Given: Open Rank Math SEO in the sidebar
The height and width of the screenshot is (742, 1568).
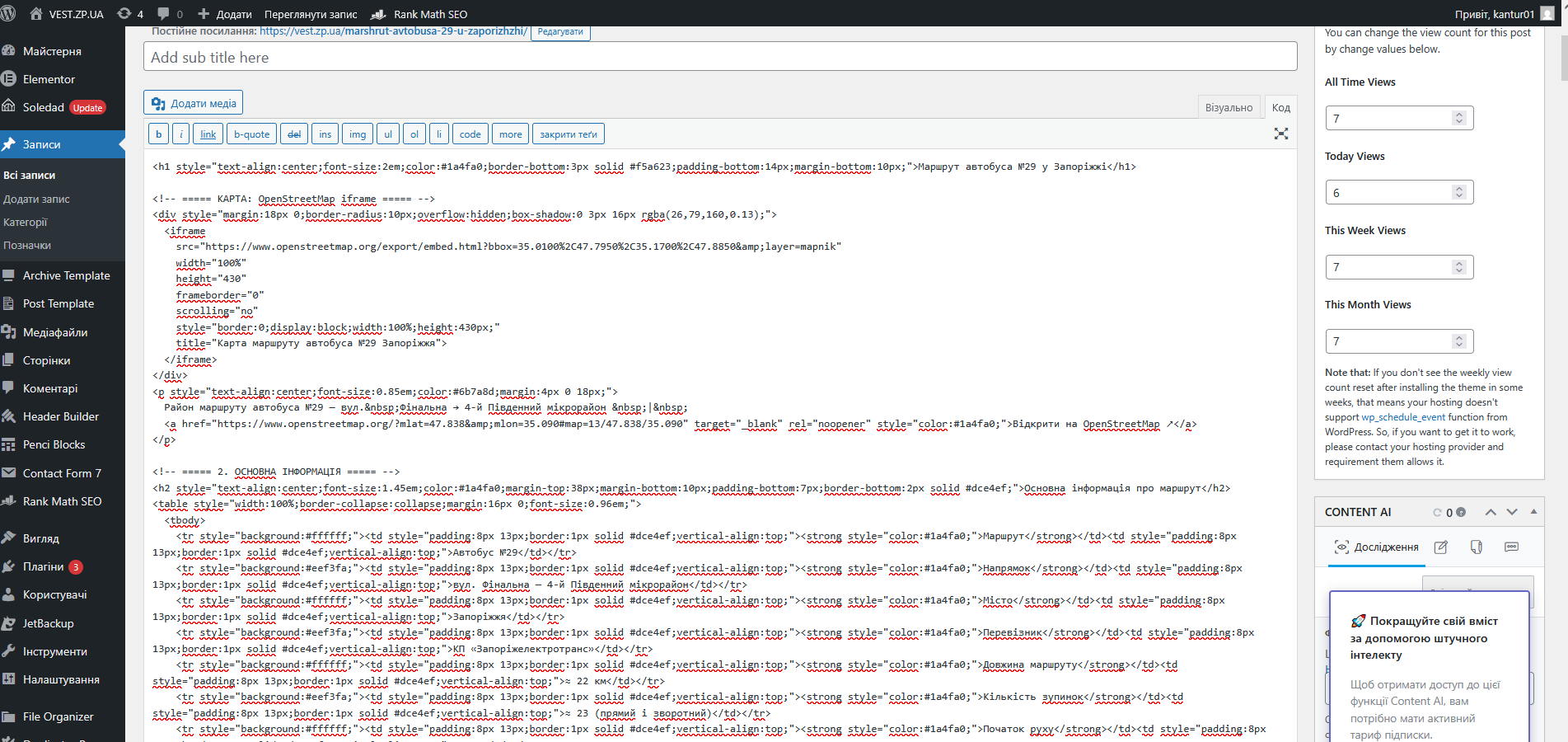Looking at the screenshot, I should pyautogui.click(x=63, y=501).
